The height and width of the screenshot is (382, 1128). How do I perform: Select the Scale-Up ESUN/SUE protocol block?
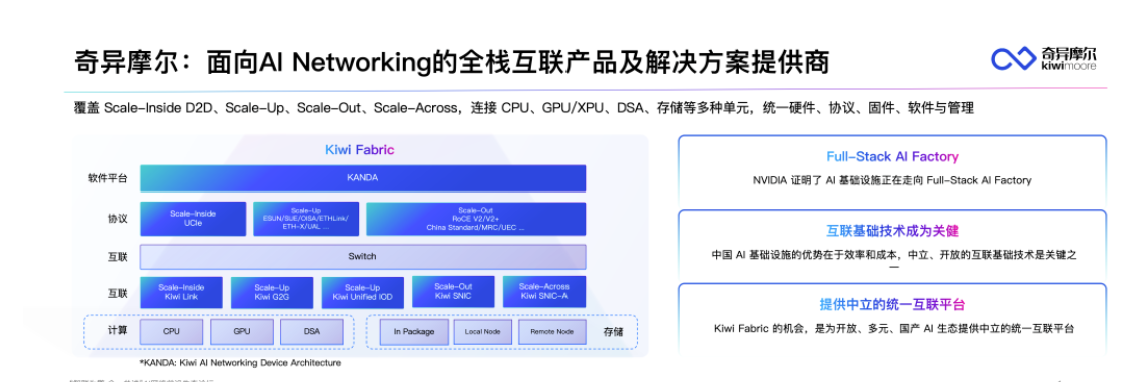click(x=306, y=219)
